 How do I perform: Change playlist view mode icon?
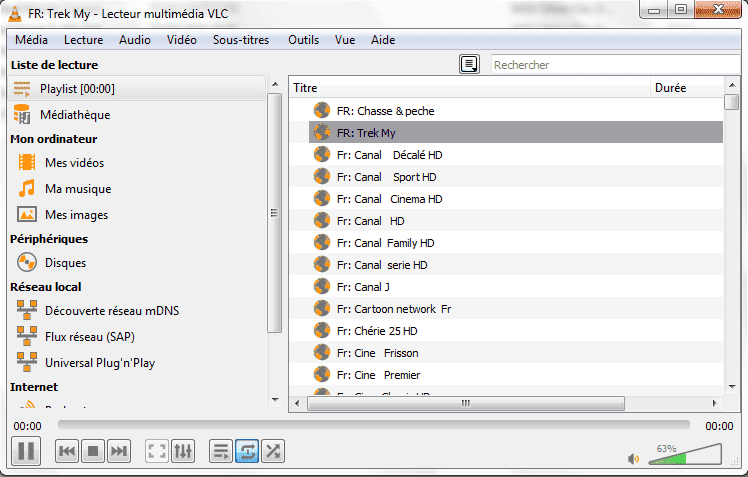pyautogui.click(x=469, y=64)
